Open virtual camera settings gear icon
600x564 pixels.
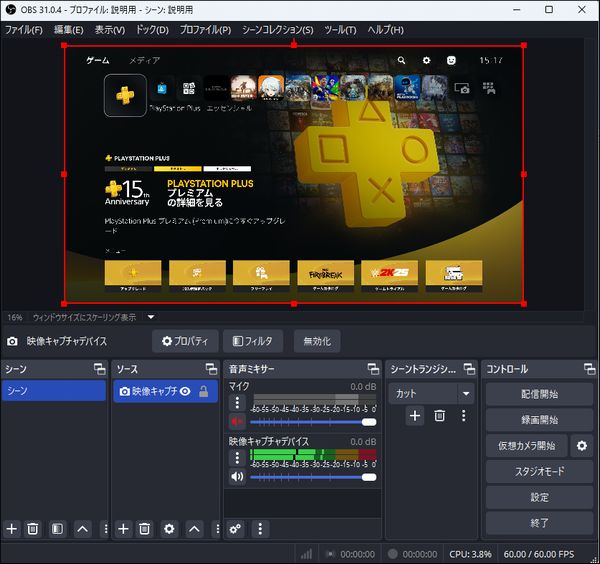582,446
